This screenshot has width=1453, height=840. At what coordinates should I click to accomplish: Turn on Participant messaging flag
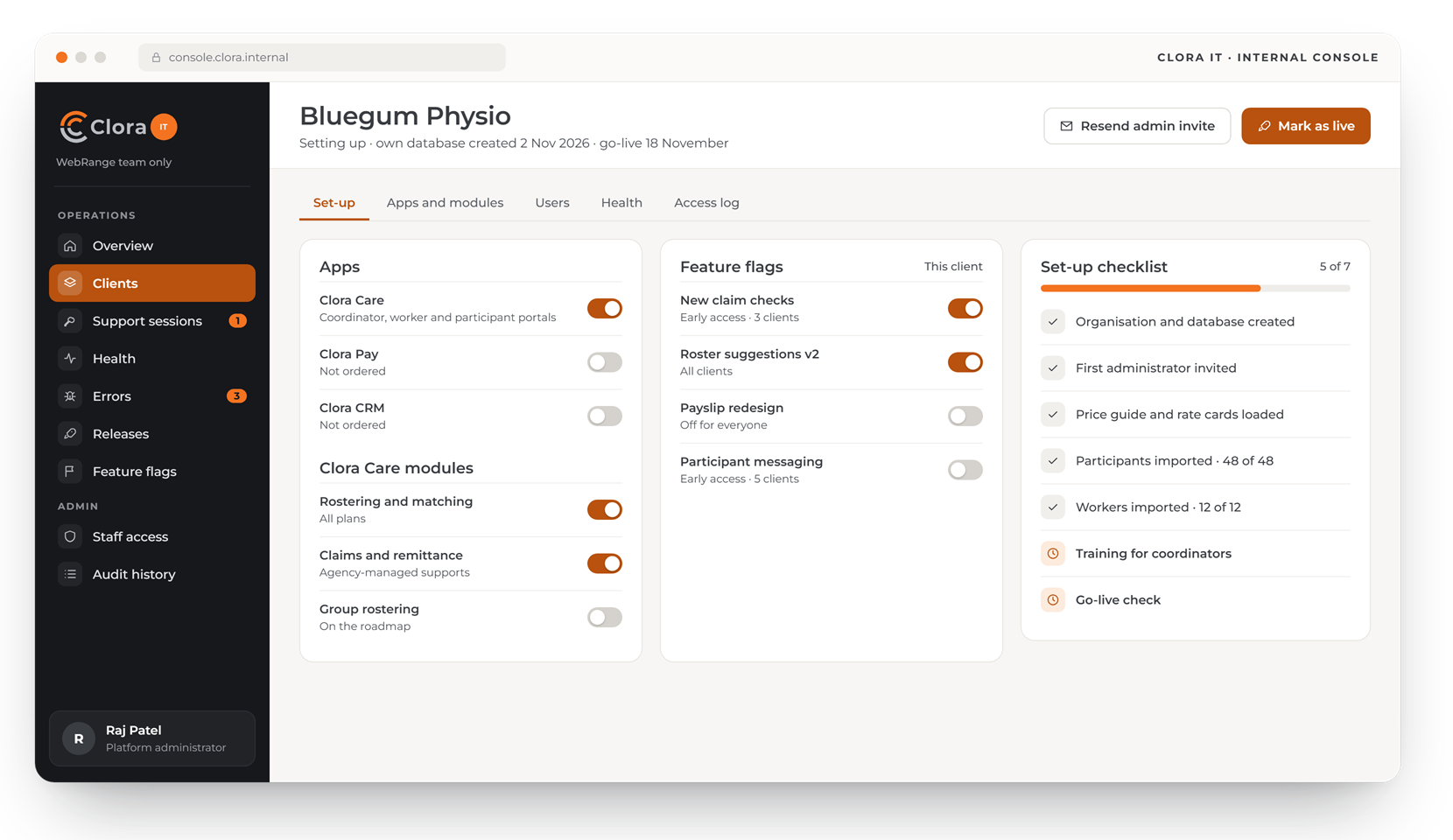point(965,470)
